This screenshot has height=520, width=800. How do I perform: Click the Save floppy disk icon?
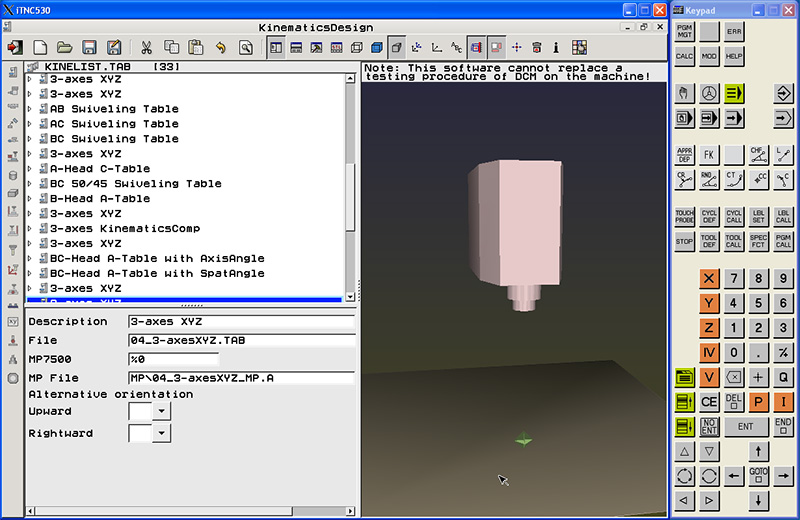pyautogui.click(x=89, y=47)
